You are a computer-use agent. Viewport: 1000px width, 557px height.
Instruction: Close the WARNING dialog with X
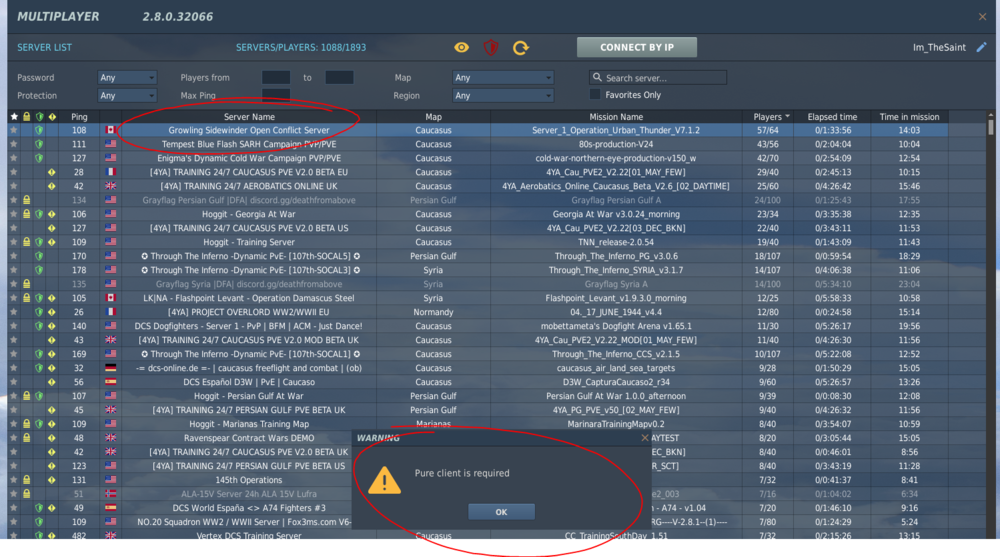coord(645,438)
